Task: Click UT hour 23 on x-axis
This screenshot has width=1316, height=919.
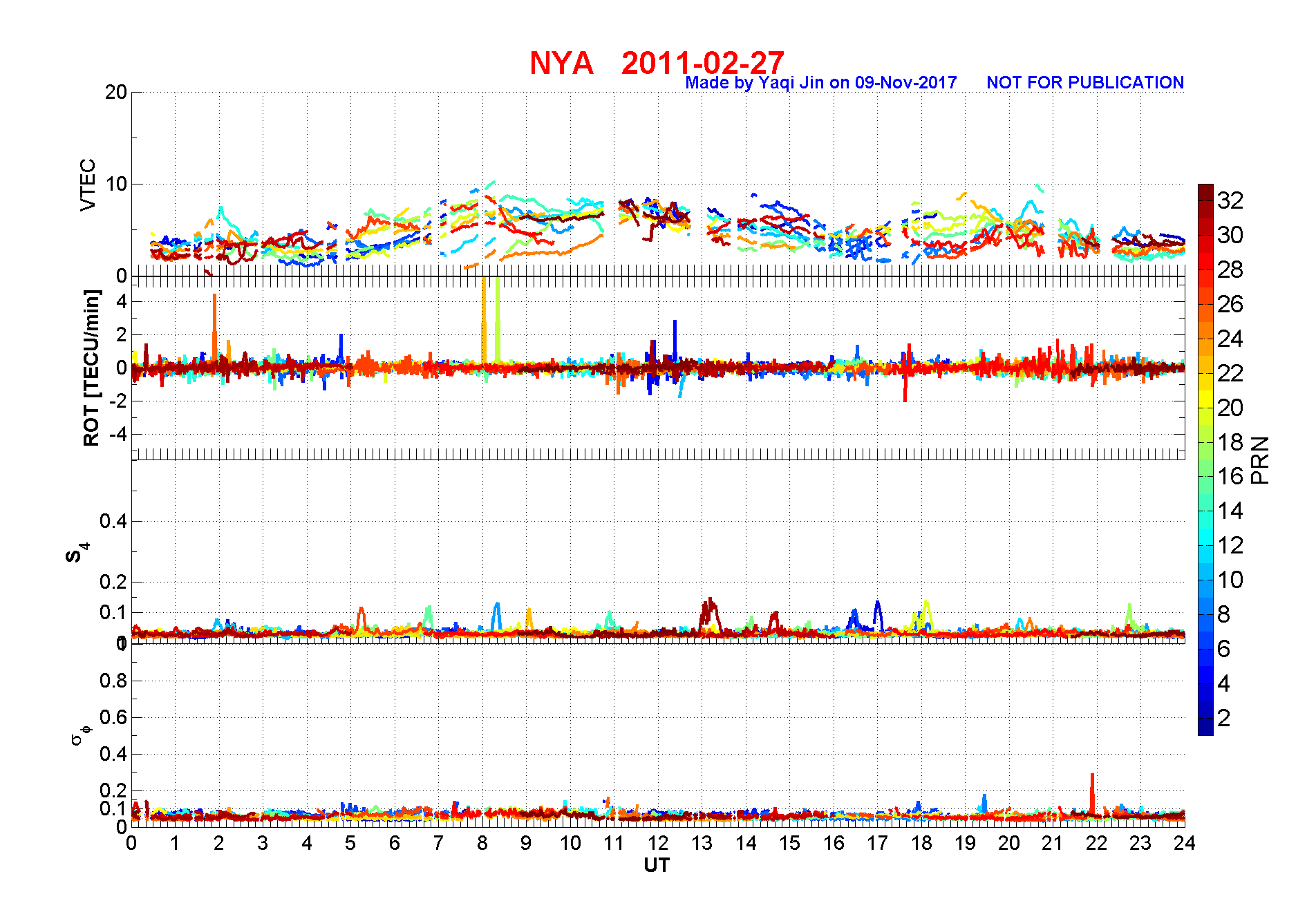Action: tap(1140, 843)
